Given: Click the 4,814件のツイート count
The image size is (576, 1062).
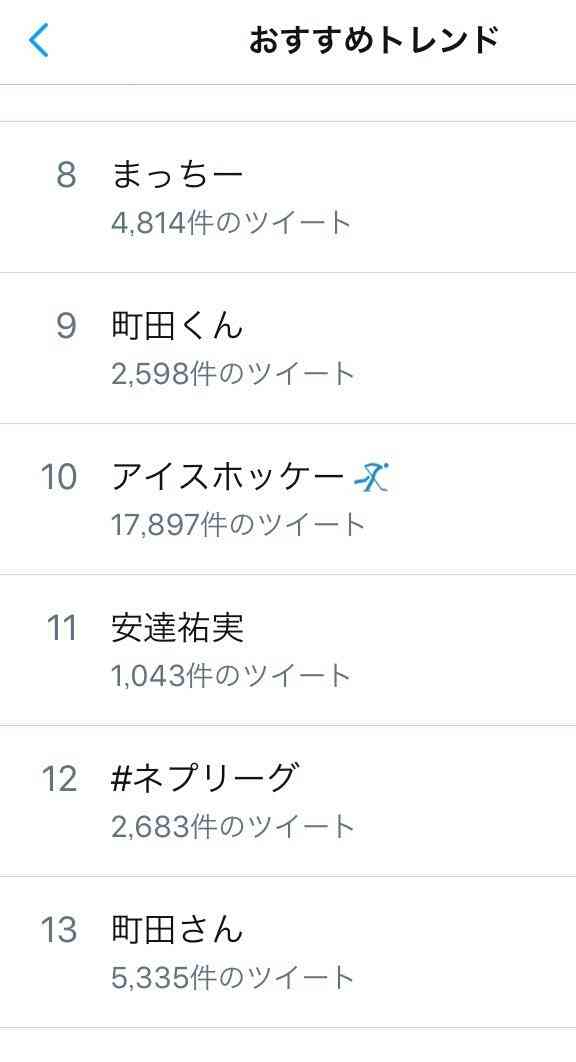Looking at the screenshot, I should point(231,223).
